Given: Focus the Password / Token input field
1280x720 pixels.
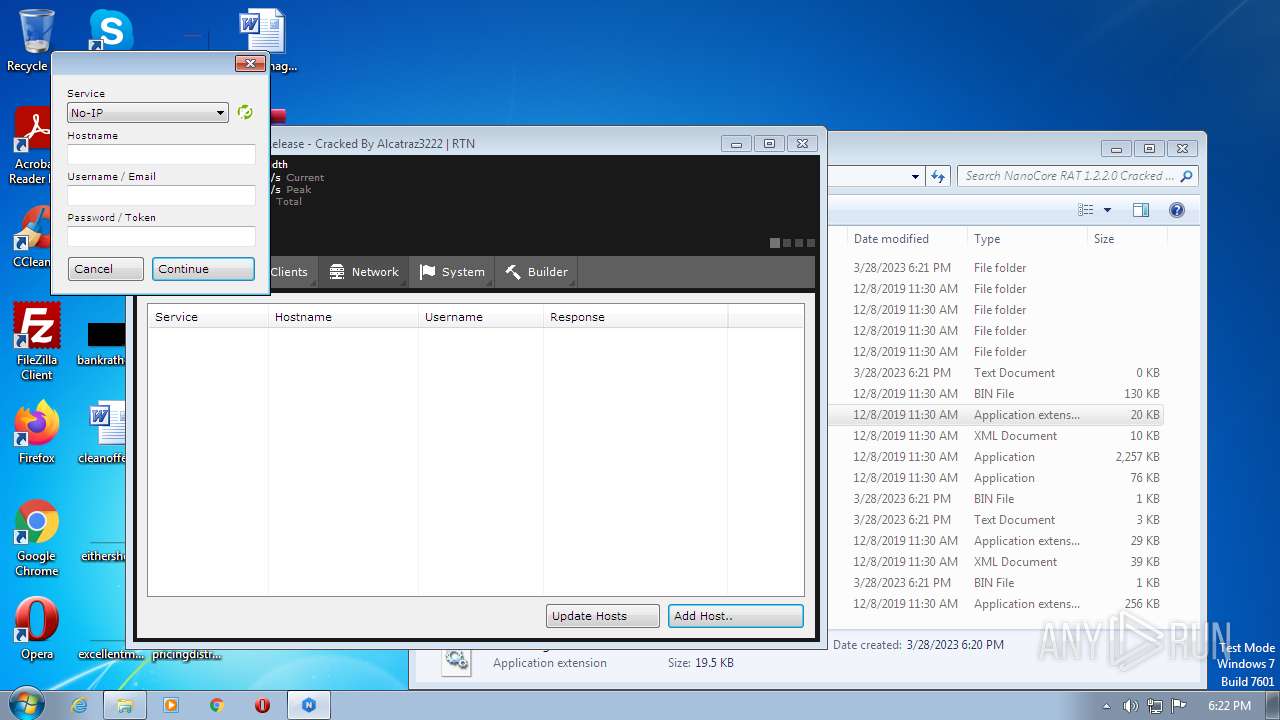Looking at the screenshot, I should click(x=162, y=237).
